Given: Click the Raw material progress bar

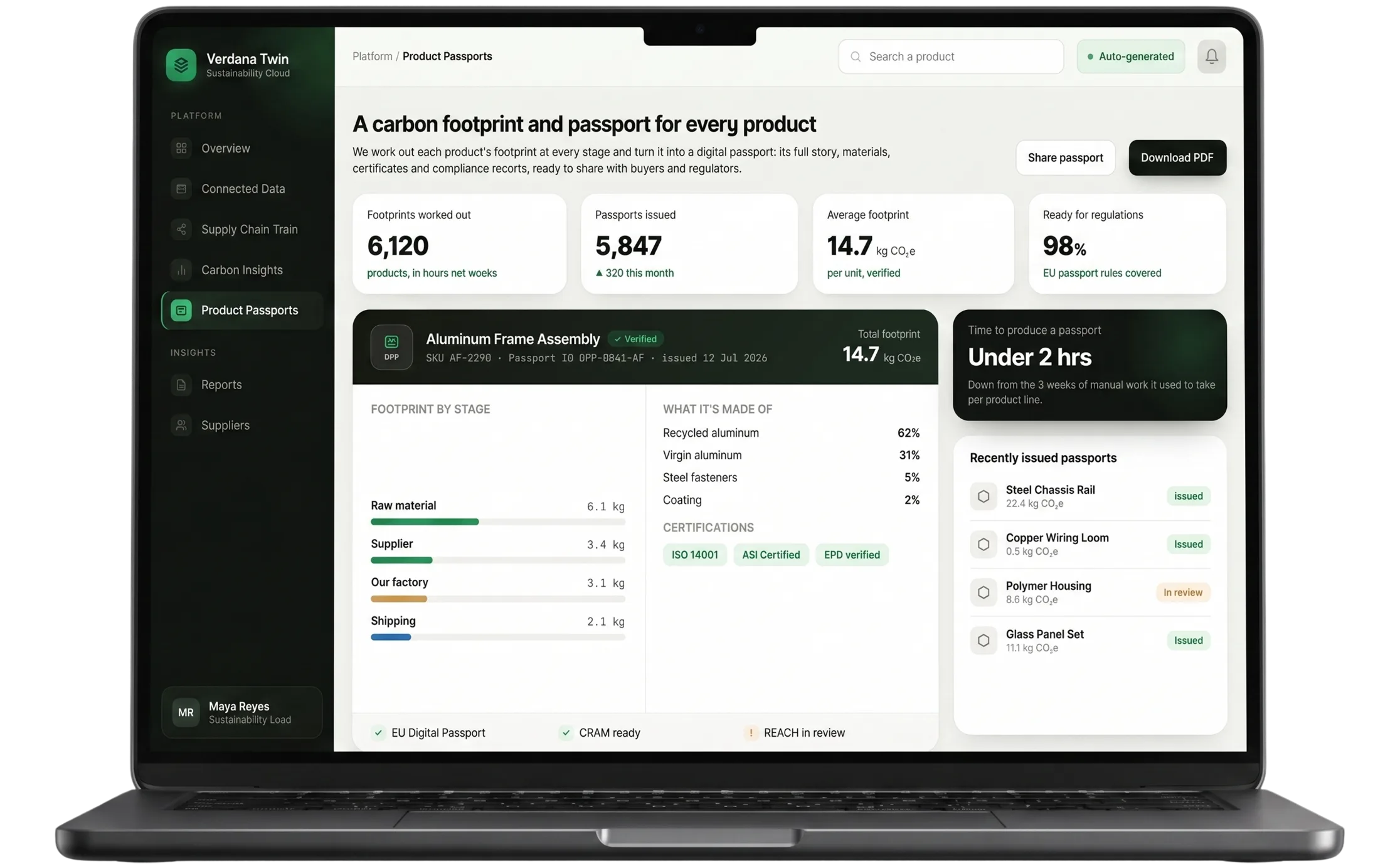Looking at the screenshot, I should tap(497, 521).
